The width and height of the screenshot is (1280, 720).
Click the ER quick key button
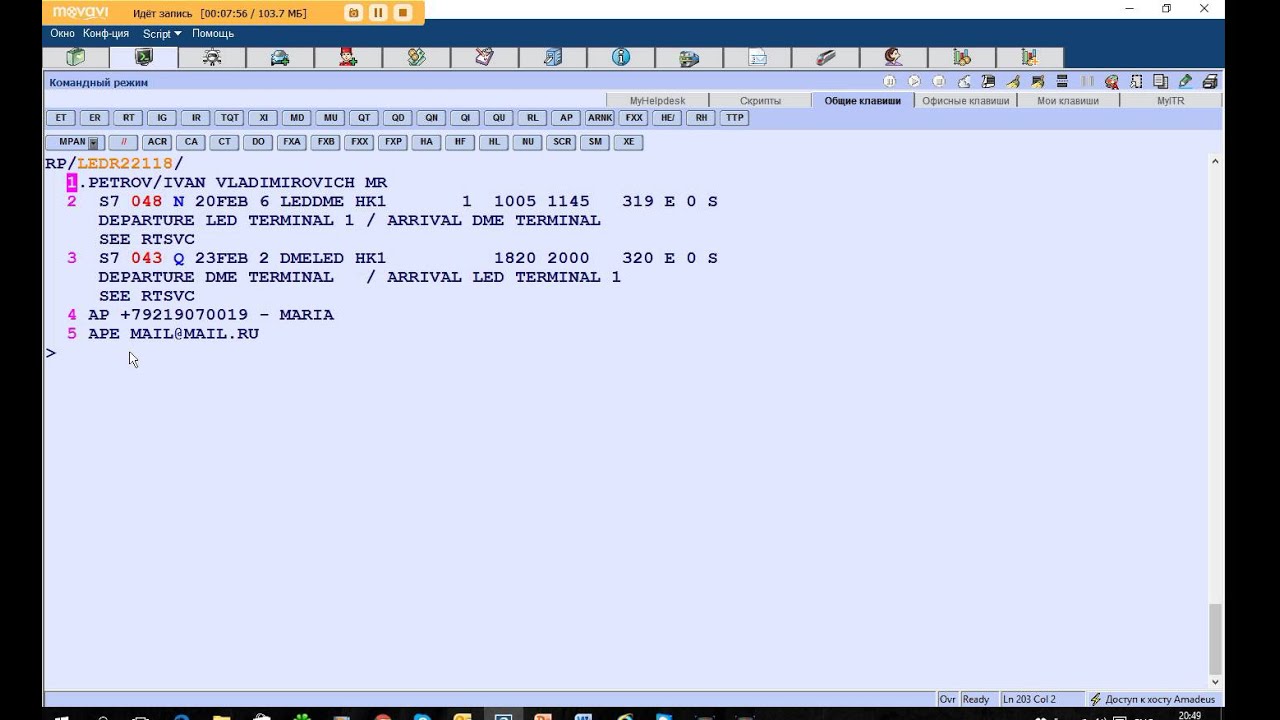(95, 118)
